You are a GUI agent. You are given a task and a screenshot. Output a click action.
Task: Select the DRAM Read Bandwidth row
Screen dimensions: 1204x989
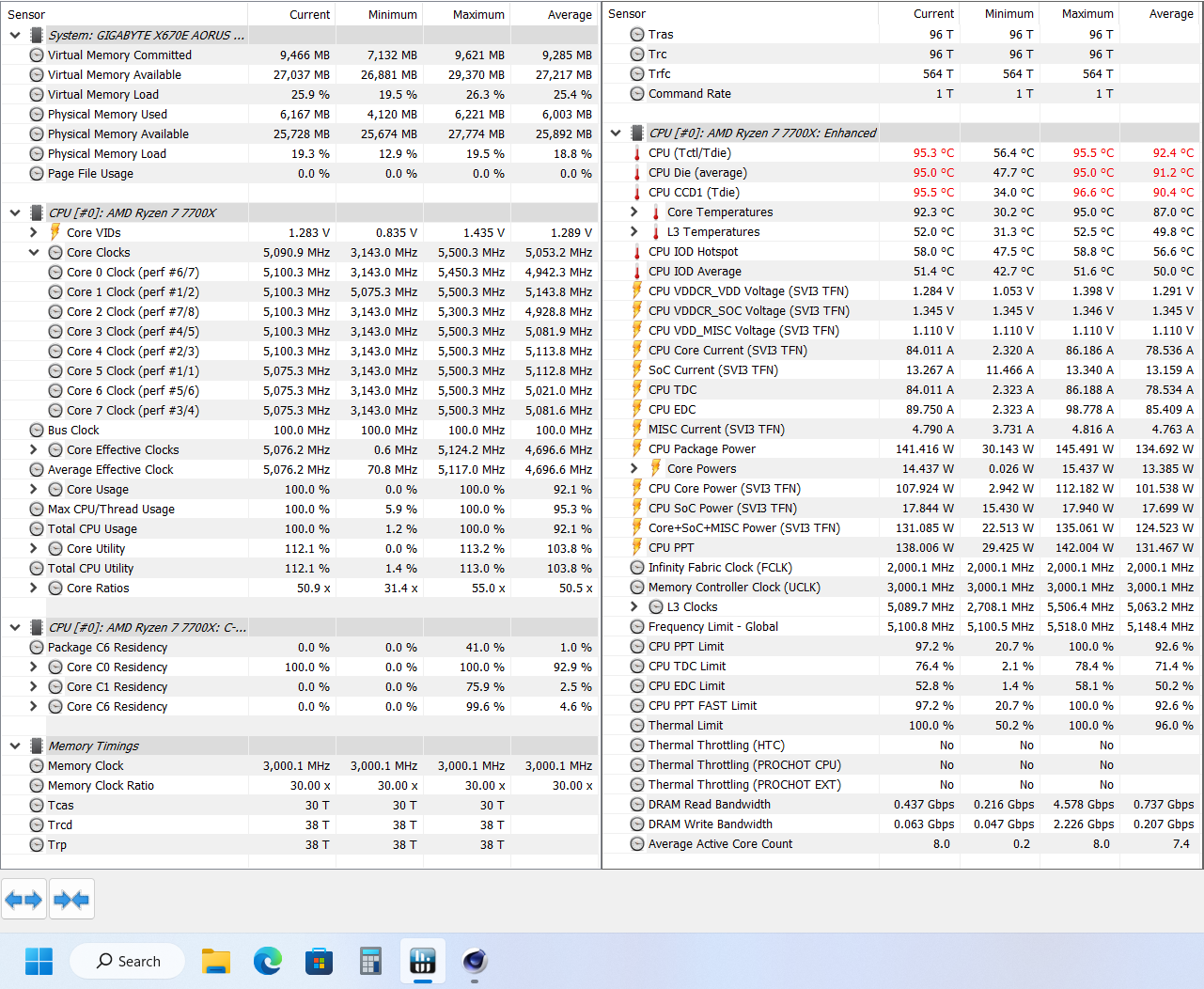coord(902,805)
